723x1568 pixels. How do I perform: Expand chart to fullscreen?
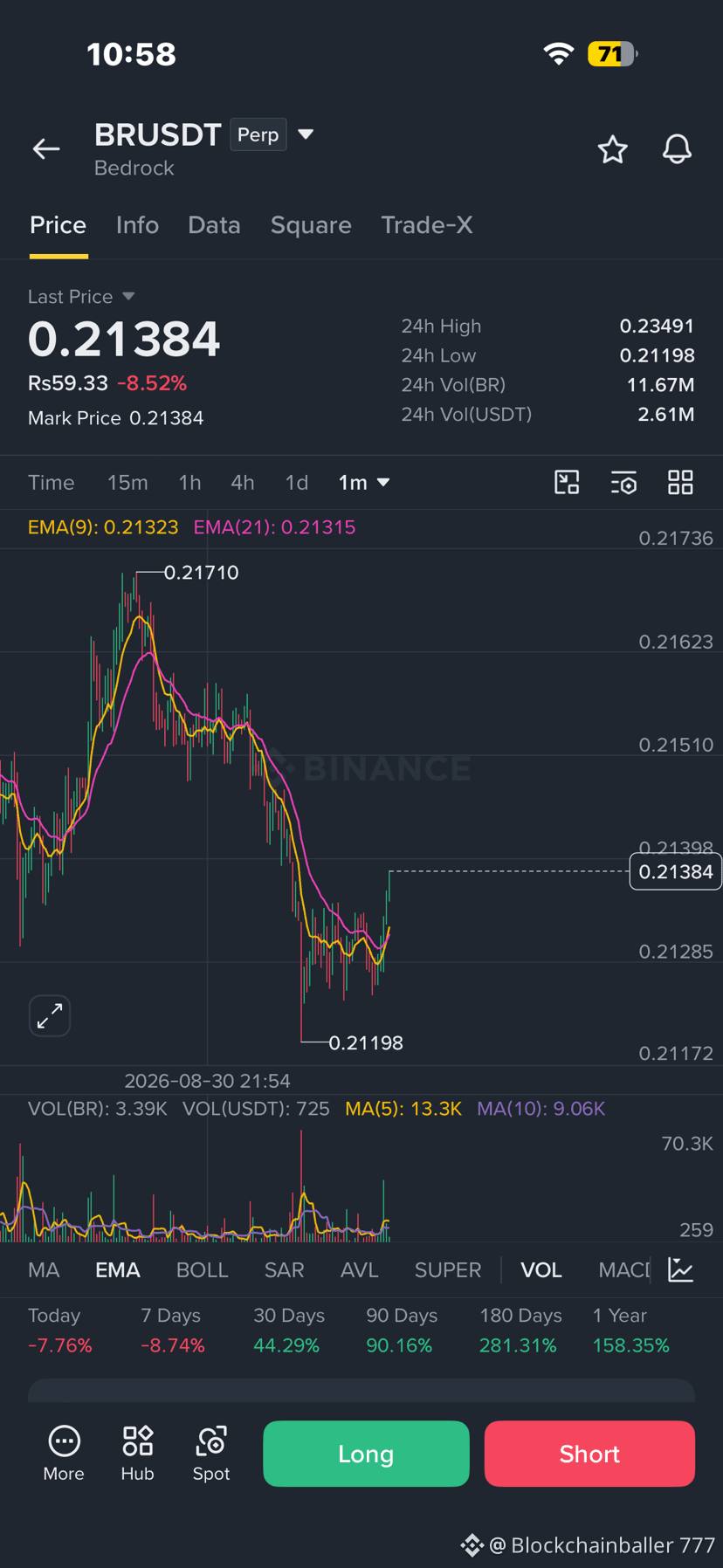coord(50,1015)
